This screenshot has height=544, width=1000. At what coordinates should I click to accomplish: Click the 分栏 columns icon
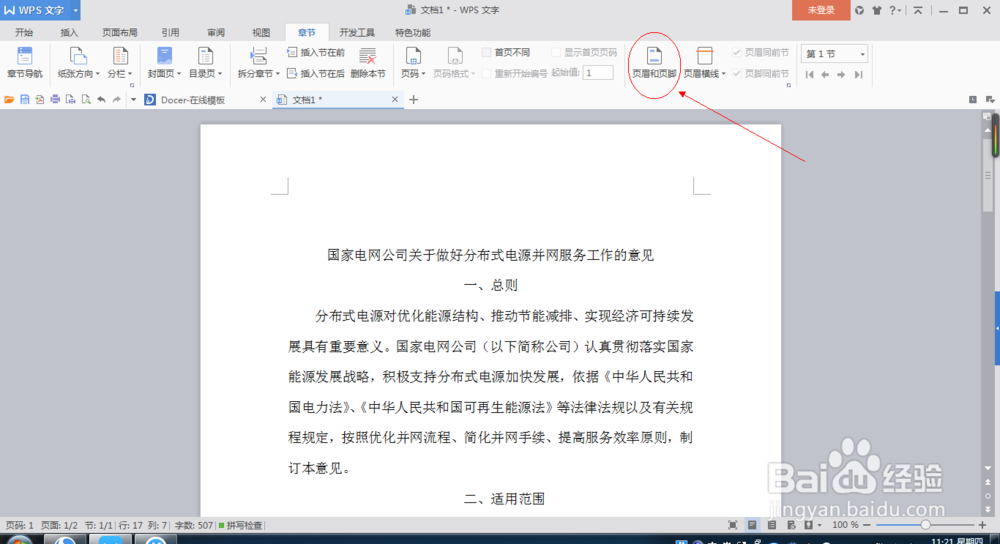pos(119,56)
